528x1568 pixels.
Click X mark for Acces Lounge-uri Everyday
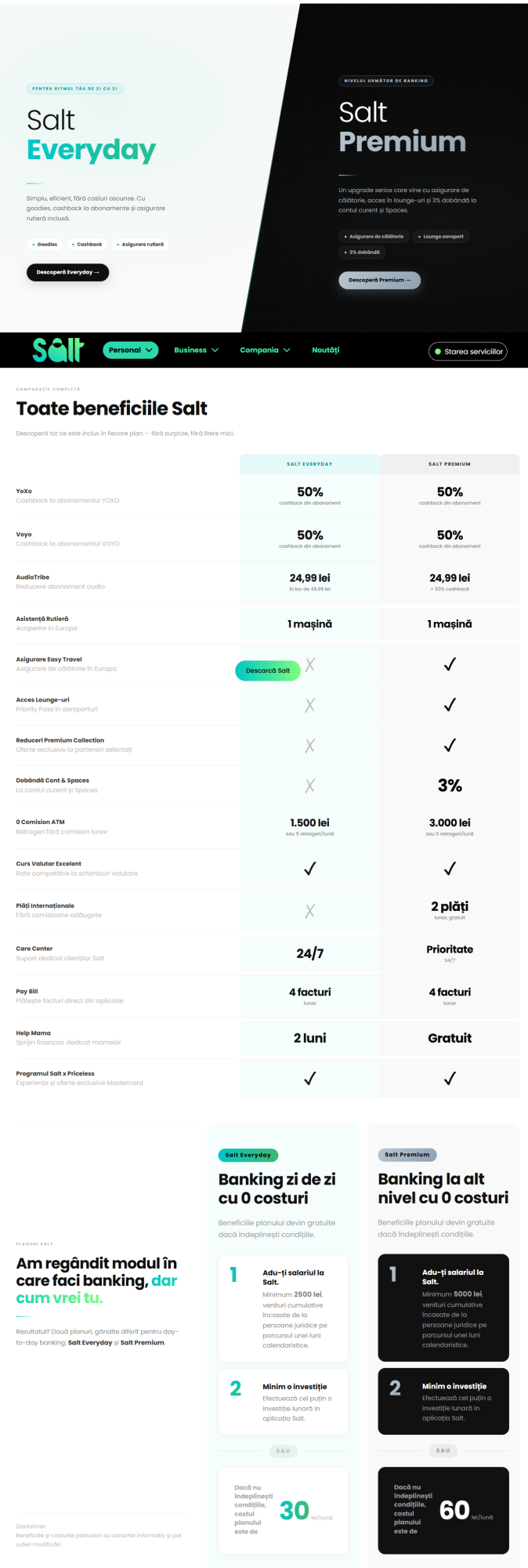(x=310, y=705)
